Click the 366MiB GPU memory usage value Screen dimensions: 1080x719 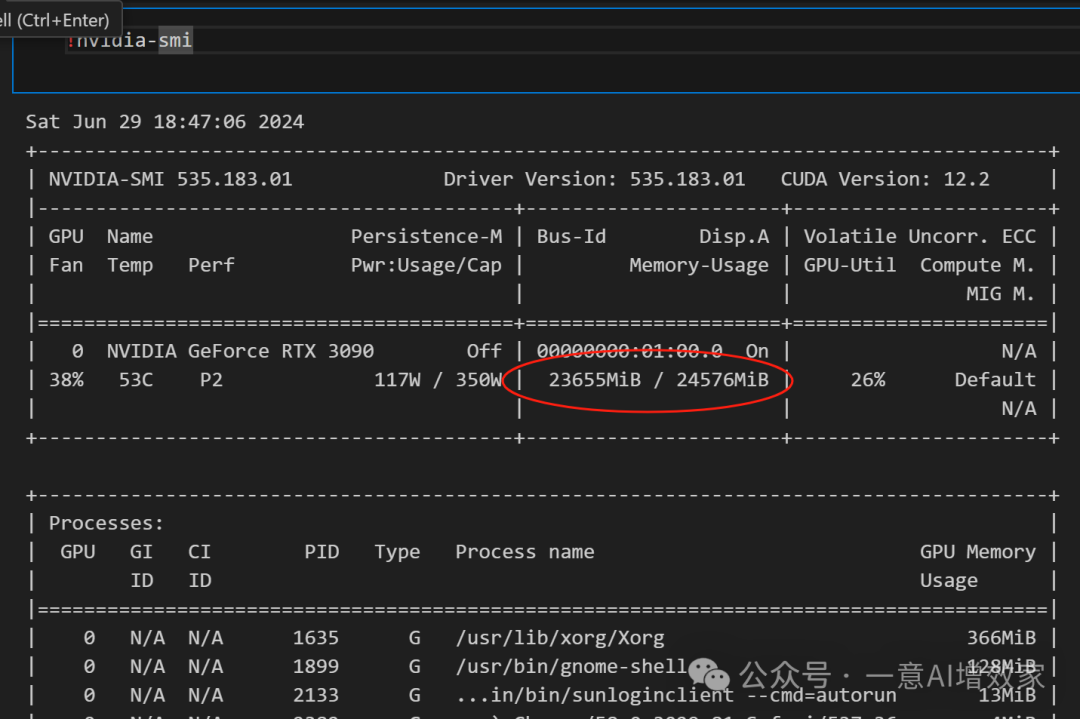click(1001, 637)
